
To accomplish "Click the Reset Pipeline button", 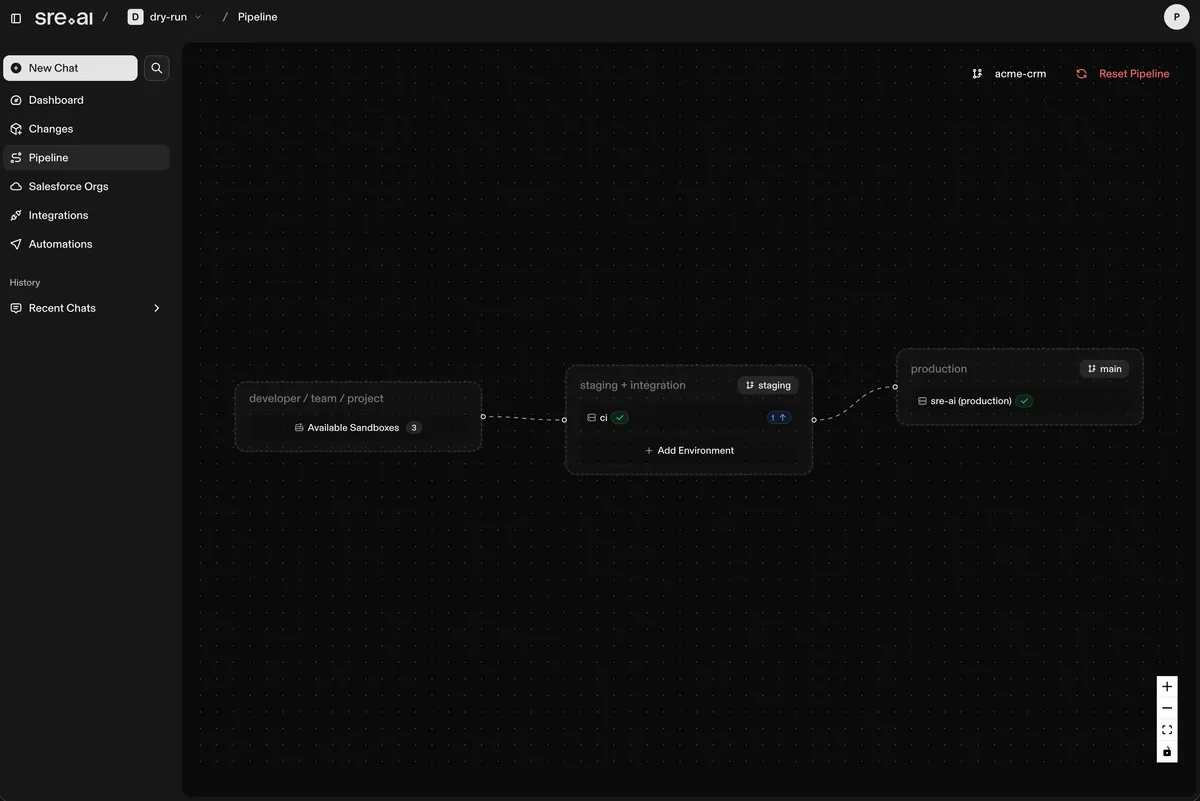I will 1123,74.
